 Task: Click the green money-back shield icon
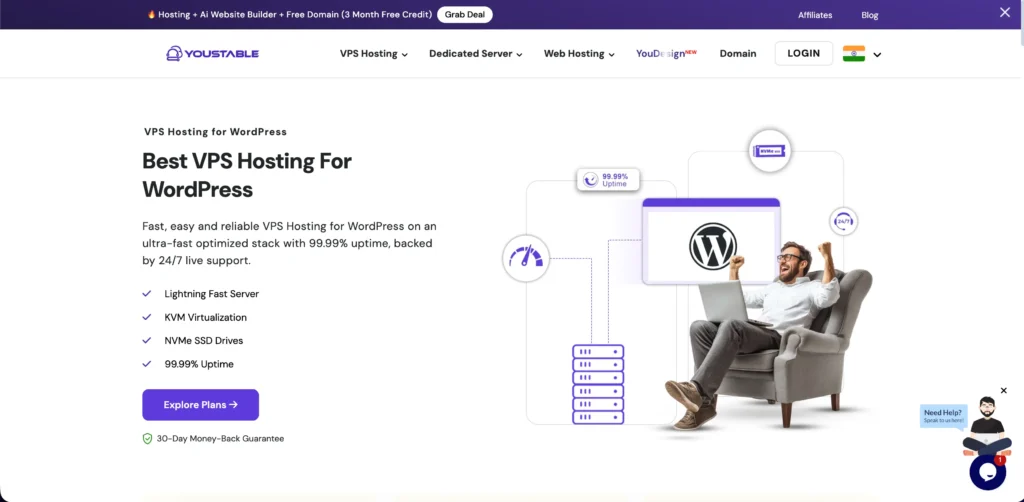pos(148,439)
